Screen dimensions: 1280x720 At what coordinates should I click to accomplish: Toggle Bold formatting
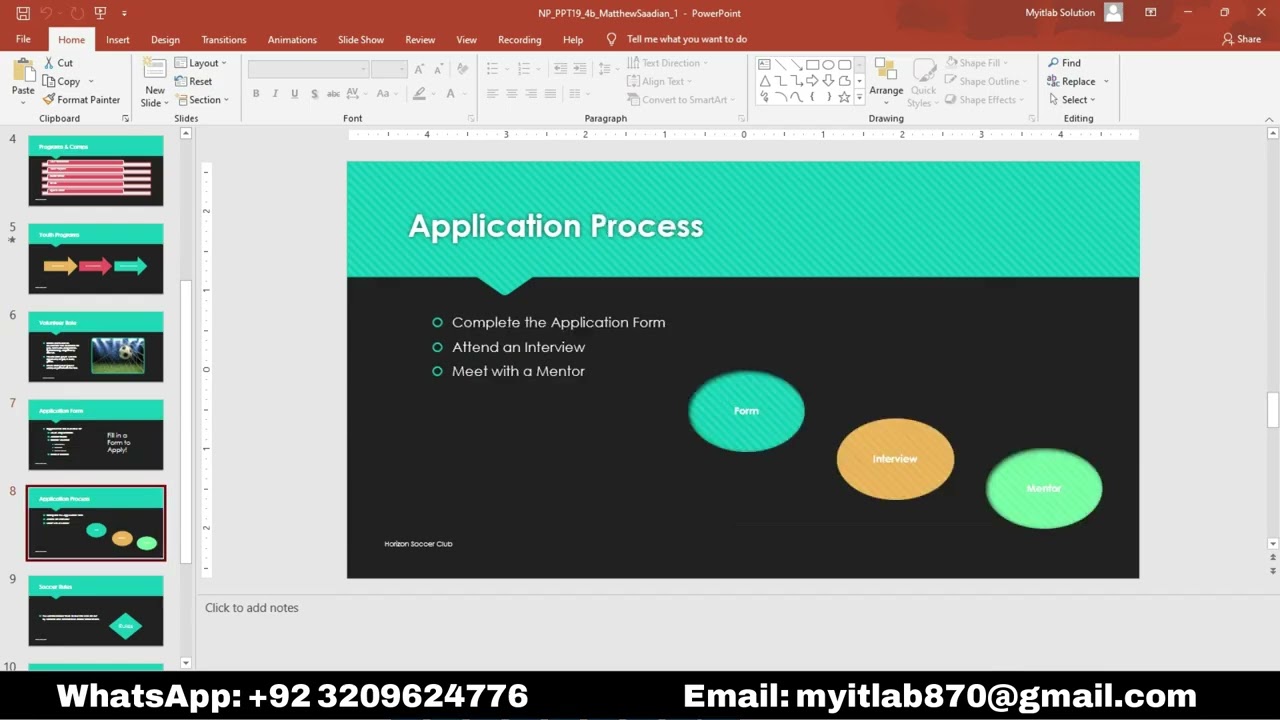tap(256, 94)
